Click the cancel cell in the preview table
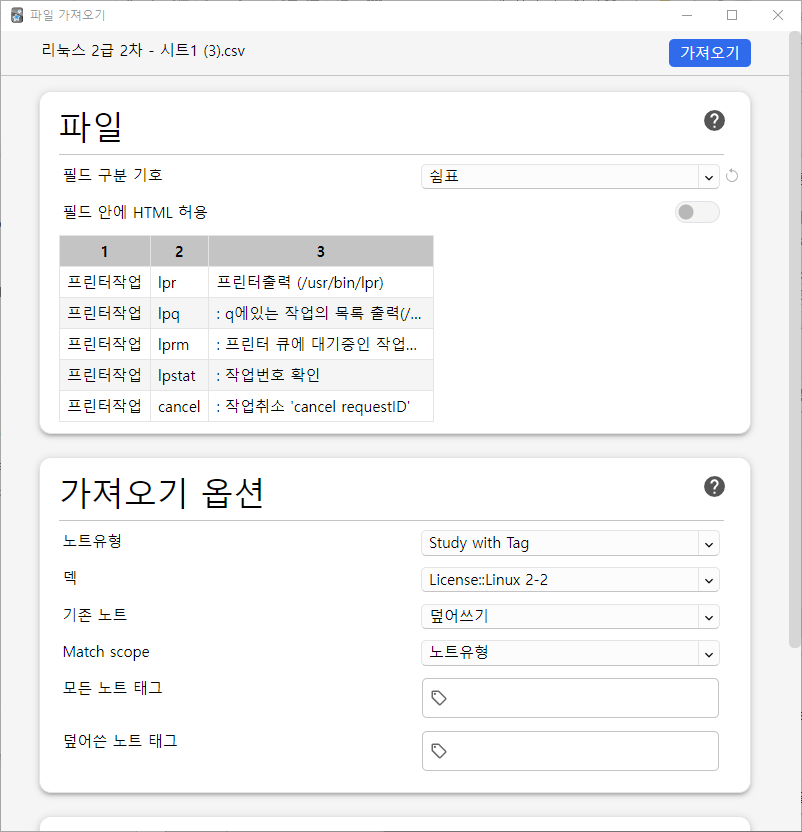802x832 pixels. pyautogui.click(x=179, y=406)
